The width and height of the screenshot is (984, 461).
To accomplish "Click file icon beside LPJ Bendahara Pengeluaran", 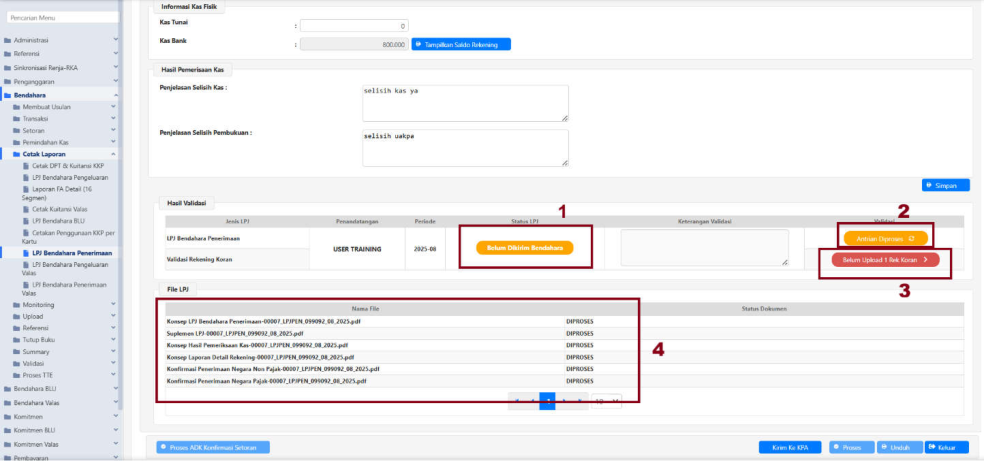I will coord(26,177).
